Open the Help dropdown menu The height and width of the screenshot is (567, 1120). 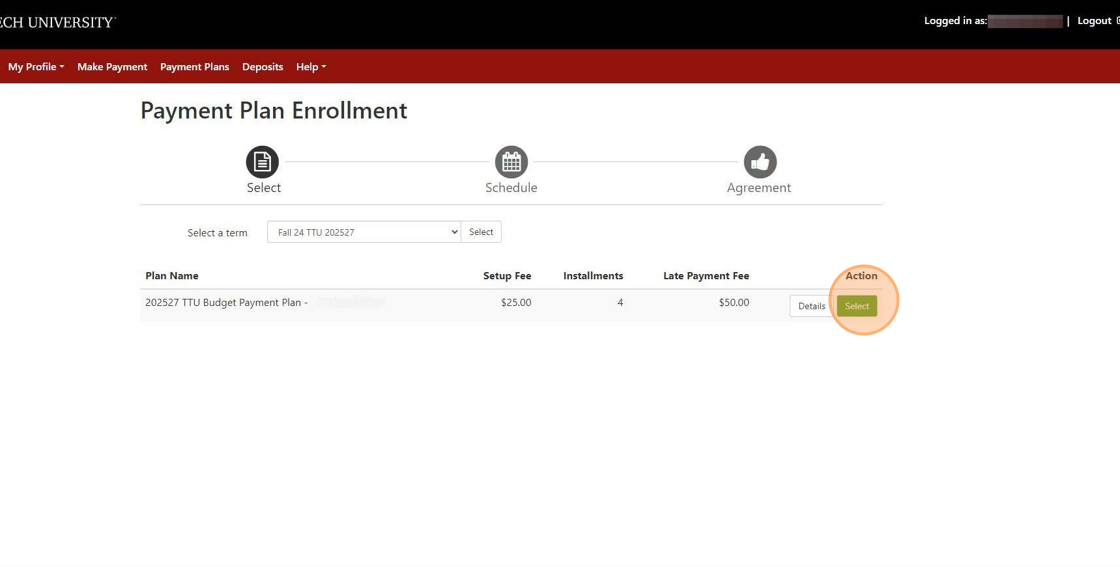point(311,66)
